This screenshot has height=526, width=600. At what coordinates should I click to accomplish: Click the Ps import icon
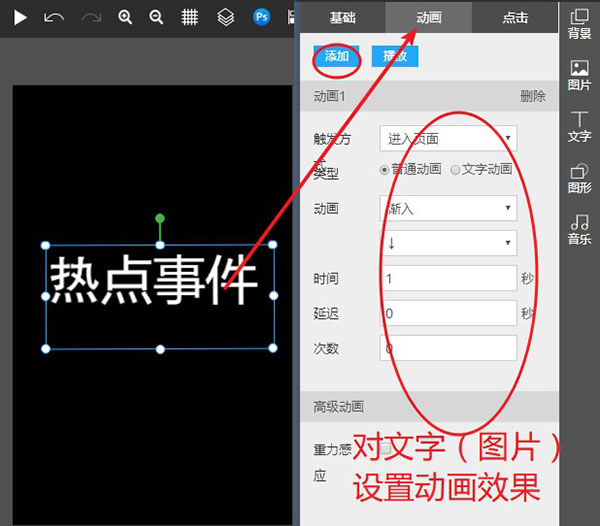tap(261, 17)
